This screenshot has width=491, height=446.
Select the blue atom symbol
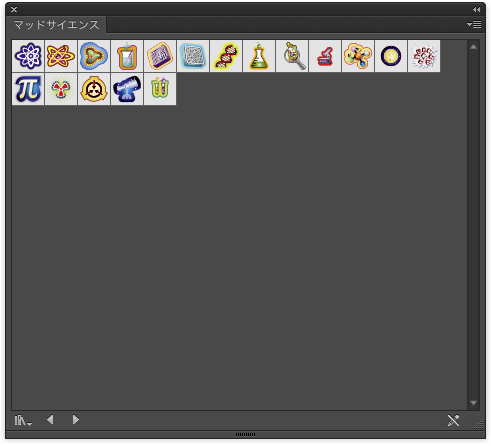28,56
